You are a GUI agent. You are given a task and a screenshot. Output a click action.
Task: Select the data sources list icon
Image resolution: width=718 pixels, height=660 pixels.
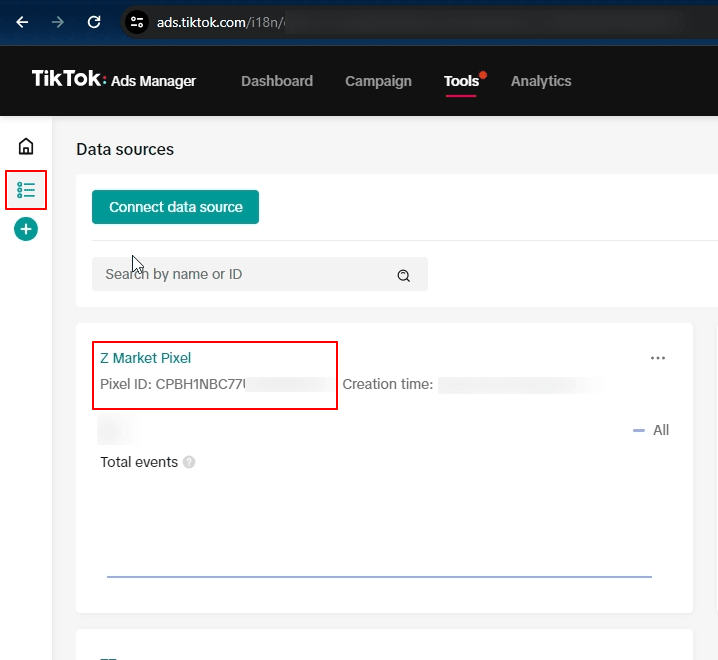pos(26,190)
